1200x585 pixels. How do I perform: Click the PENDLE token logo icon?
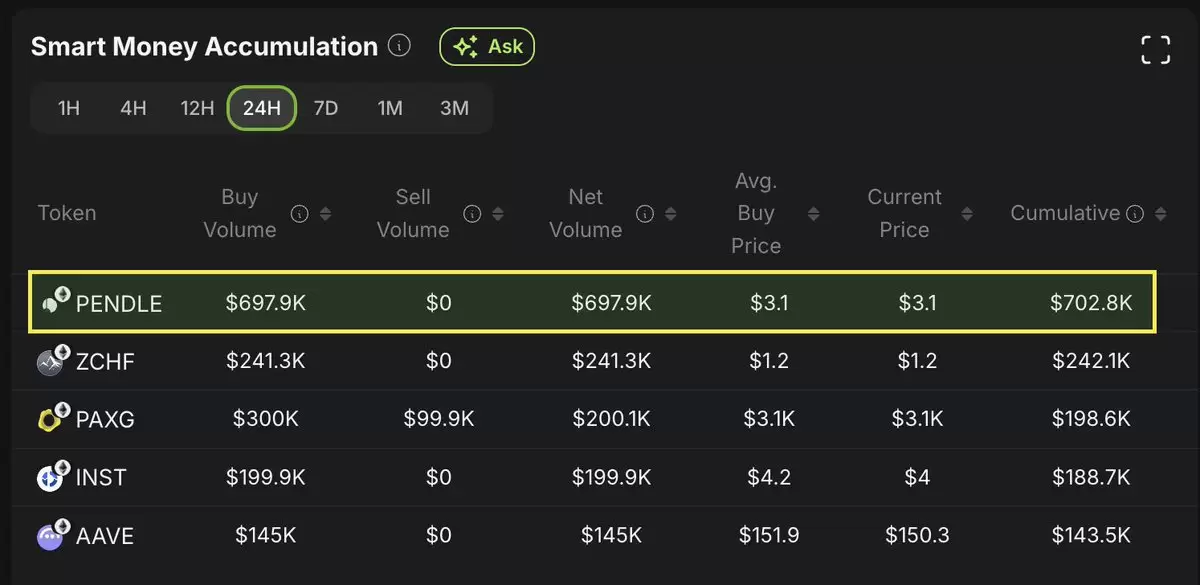53,300
